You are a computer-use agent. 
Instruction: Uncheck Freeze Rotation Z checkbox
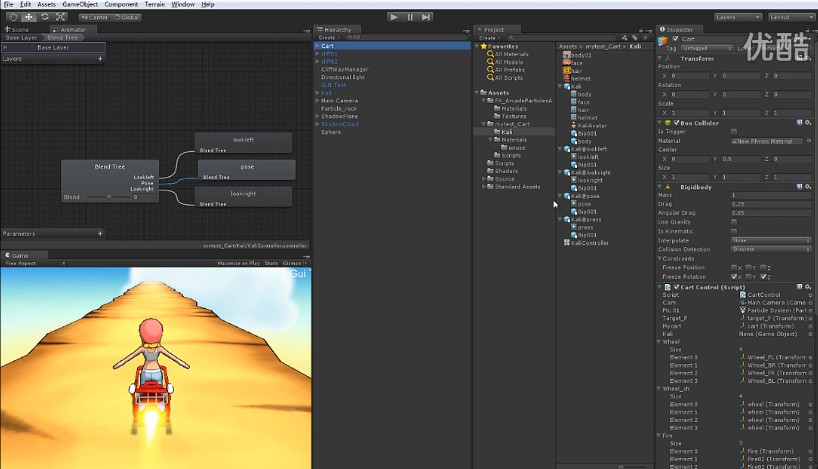point(763,276)
